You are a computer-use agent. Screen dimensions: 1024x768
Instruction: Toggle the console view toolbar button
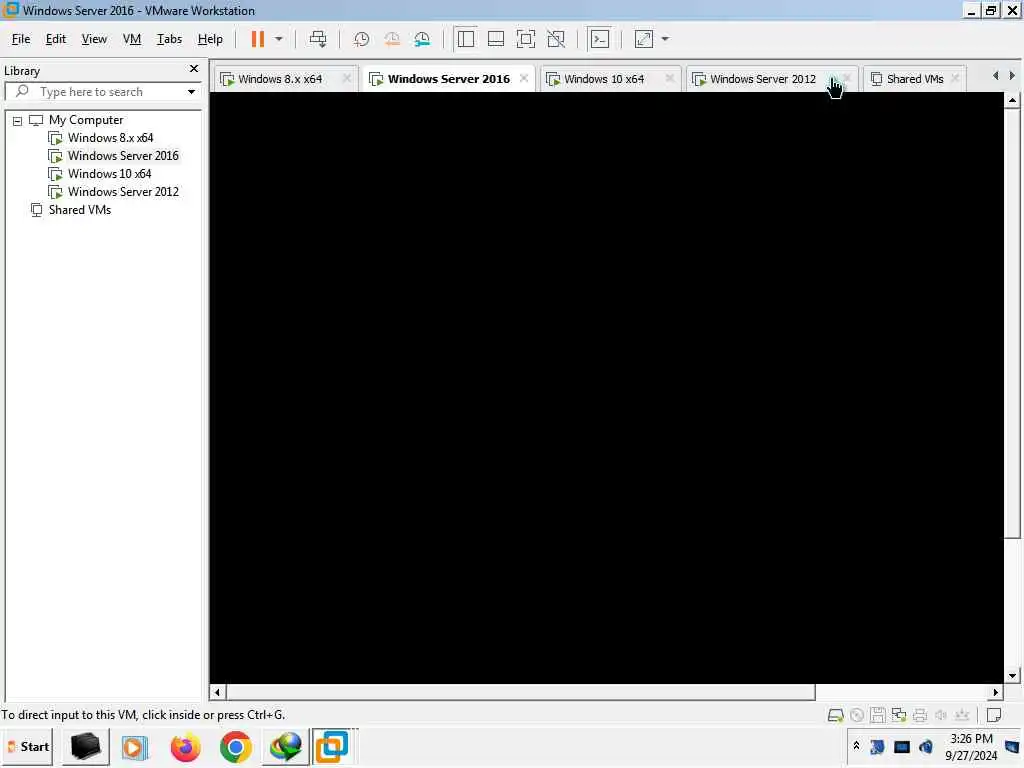pos(600,39)
